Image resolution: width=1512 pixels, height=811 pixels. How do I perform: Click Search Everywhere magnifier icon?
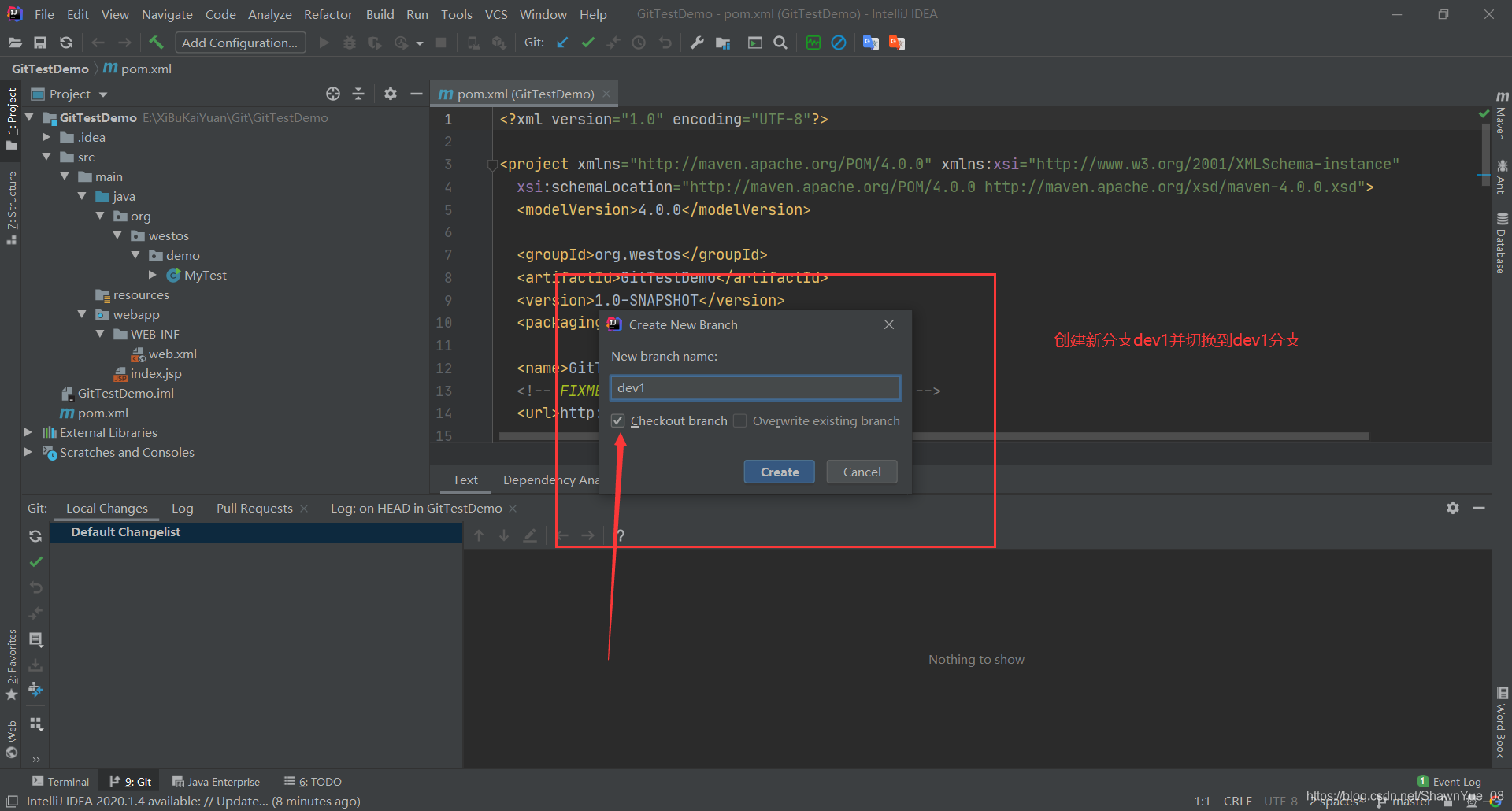pos(780,43)
